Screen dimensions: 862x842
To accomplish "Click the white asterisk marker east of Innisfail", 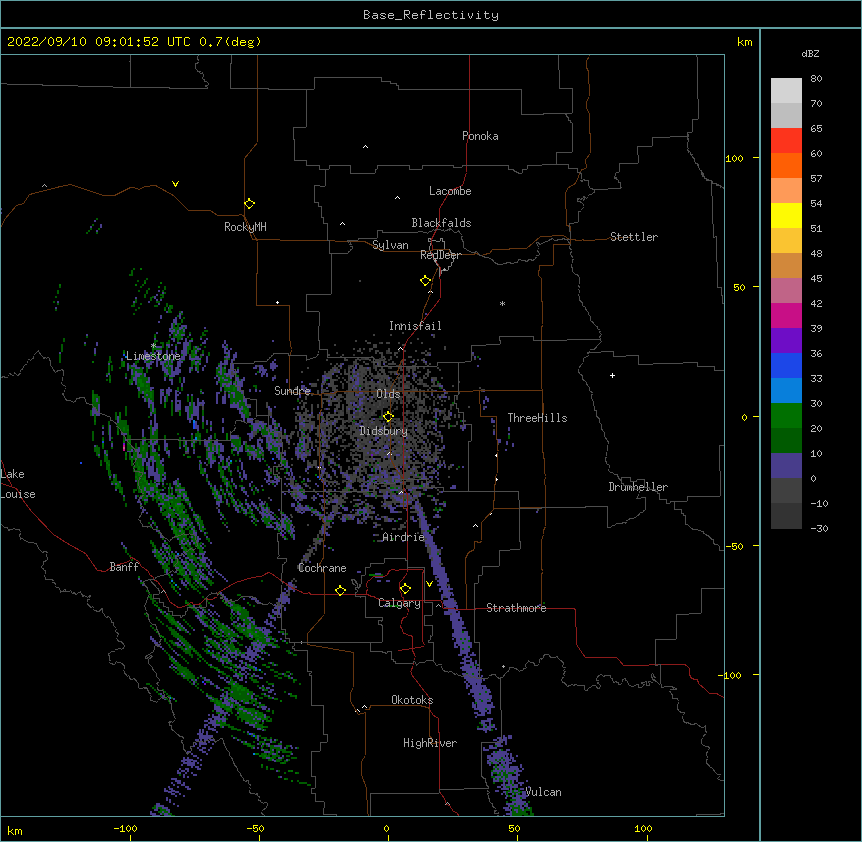I will click(x=502, y=303).
